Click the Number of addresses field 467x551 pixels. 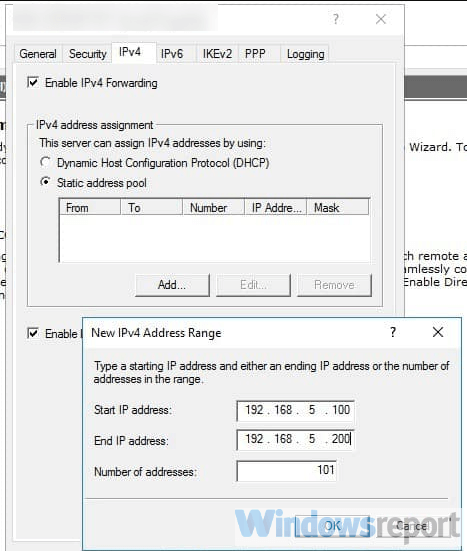click(x=286, y=471)
